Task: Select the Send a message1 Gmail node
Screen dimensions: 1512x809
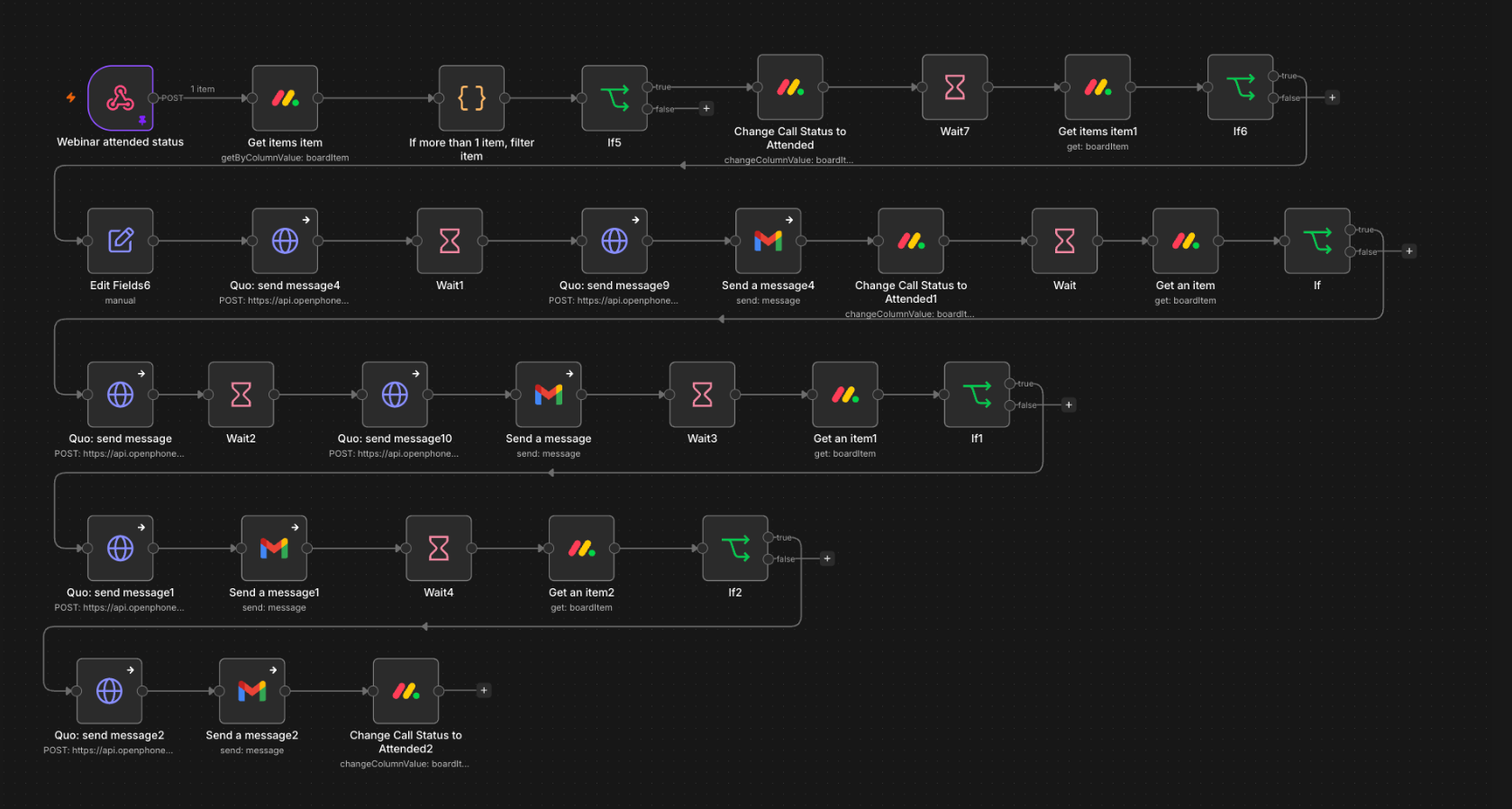Action: (274, 548)
